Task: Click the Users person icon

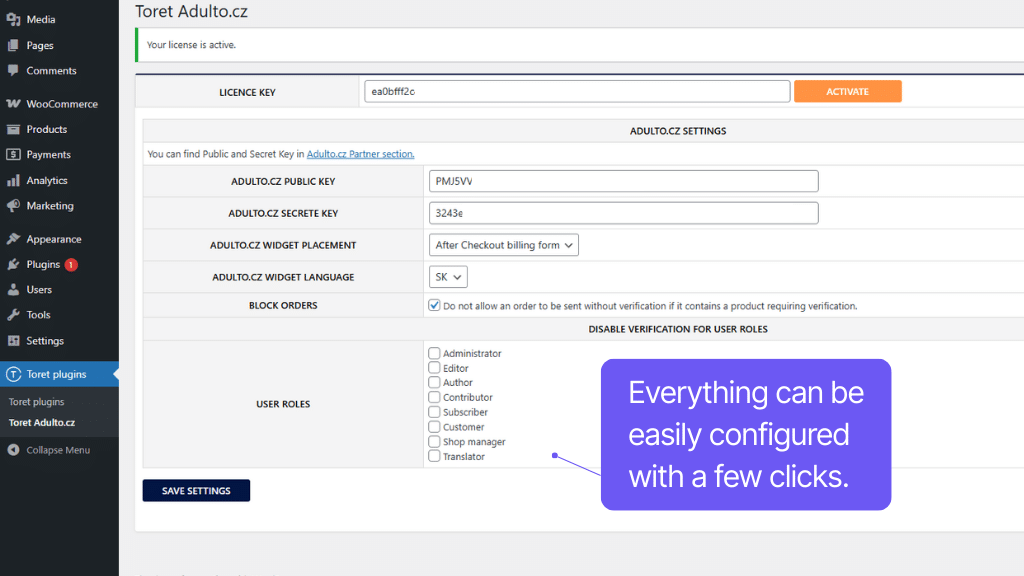Action: click(x=13, y=289)
